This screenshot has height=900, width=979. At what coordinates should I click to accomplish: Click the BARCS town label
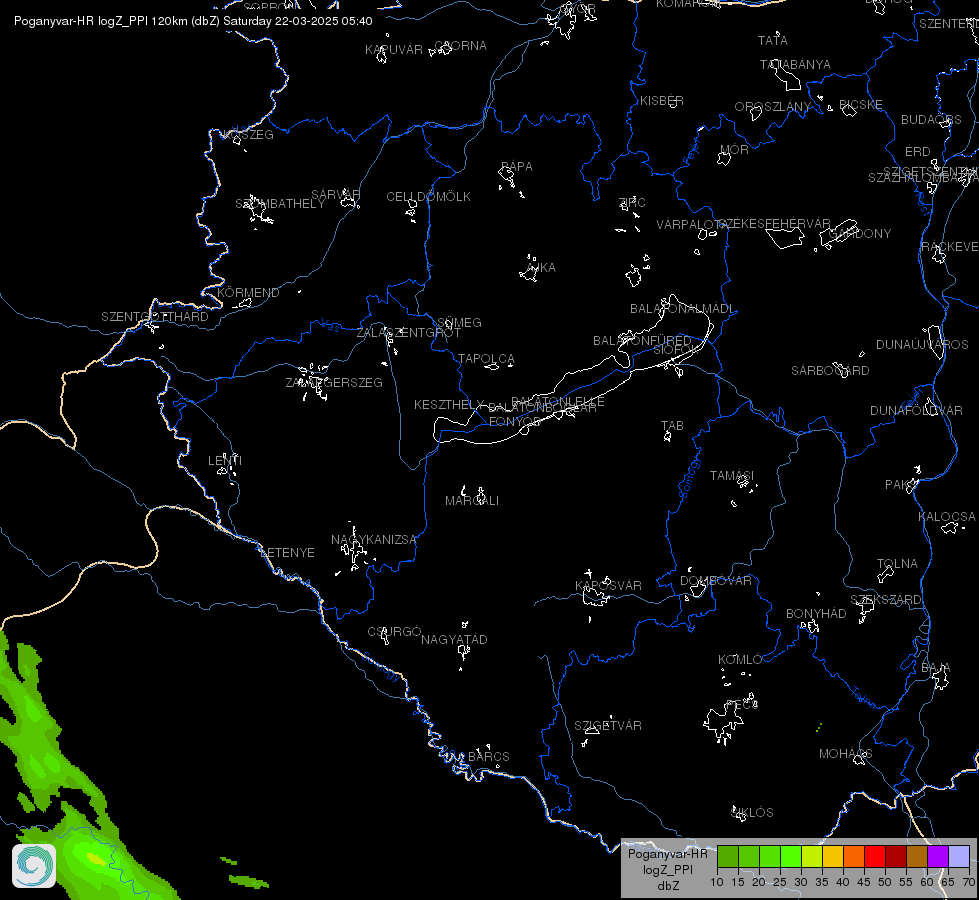coord(489,757)
